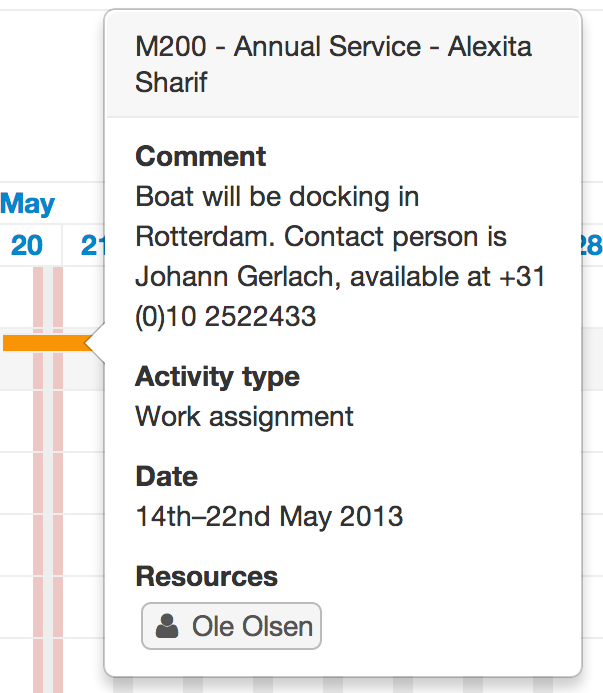Viewport: 603px width, 693px height.
Task: Click the comment text about Rotterdam docking
Action: click(x=340, y=256)
